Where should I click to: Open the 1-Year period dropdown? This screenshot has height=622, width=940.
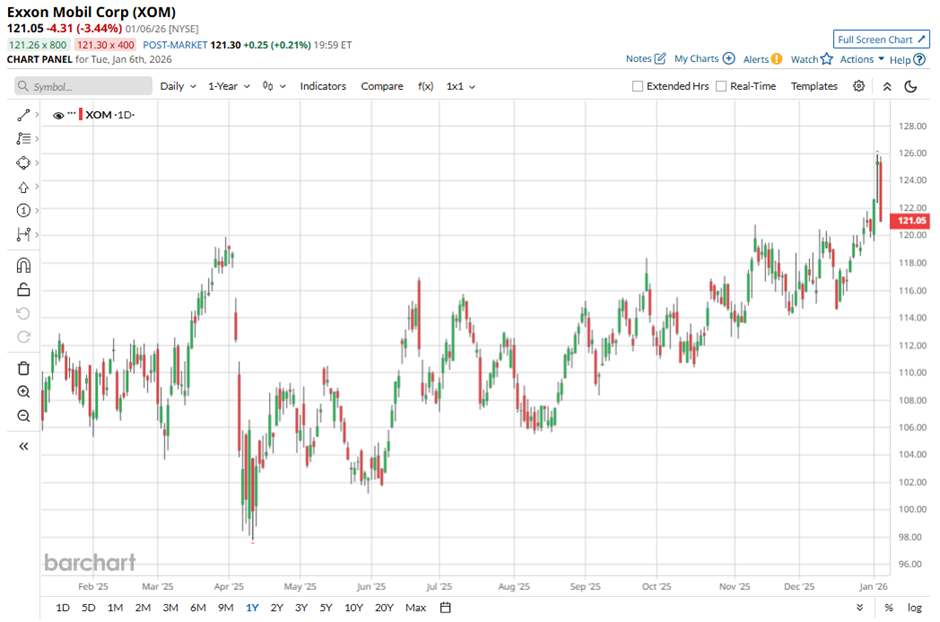click(229, 86)
